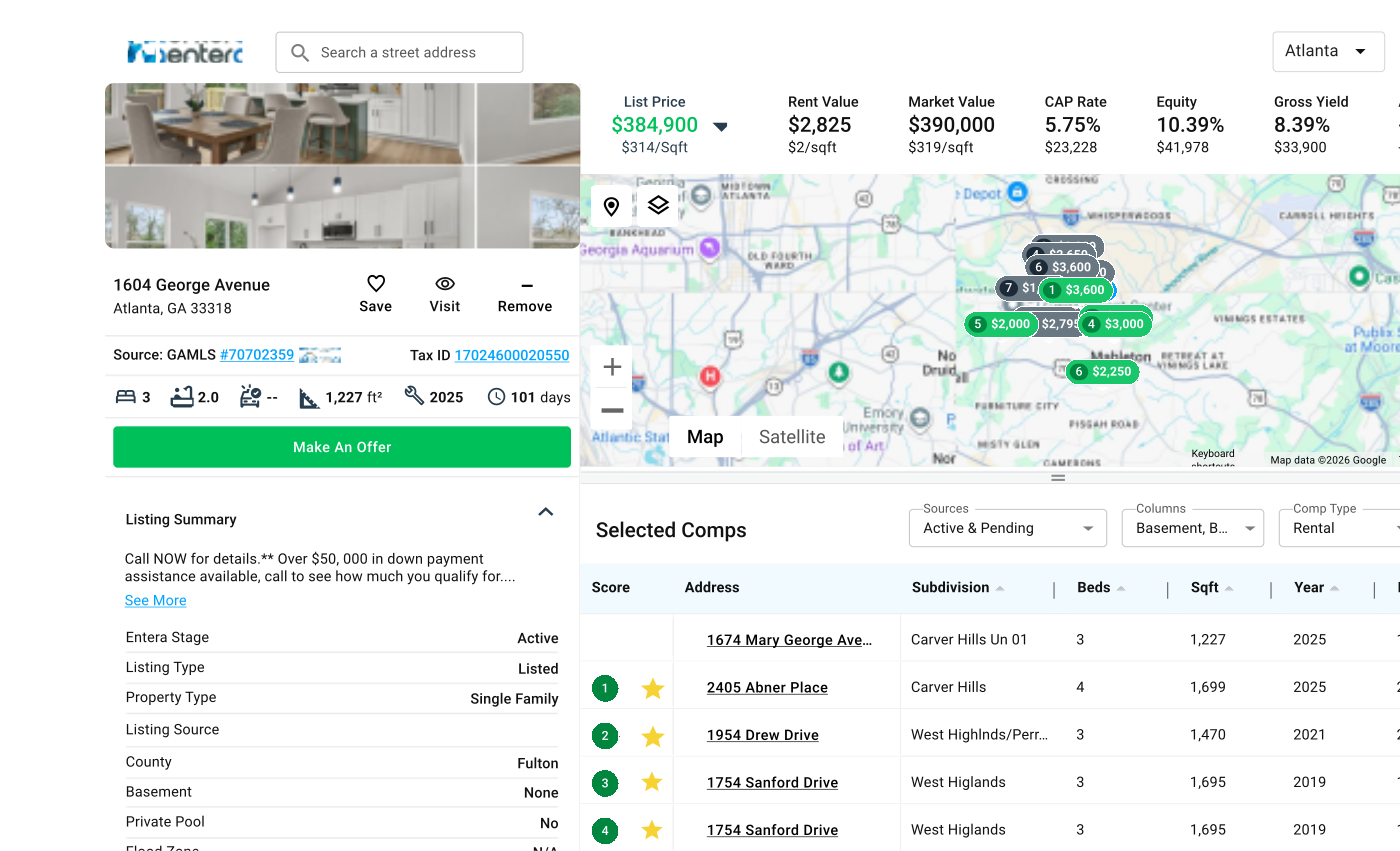The image size is (1400, 851).
Task: Open the Comp Type dropdown
Action: coord(1339,528)
